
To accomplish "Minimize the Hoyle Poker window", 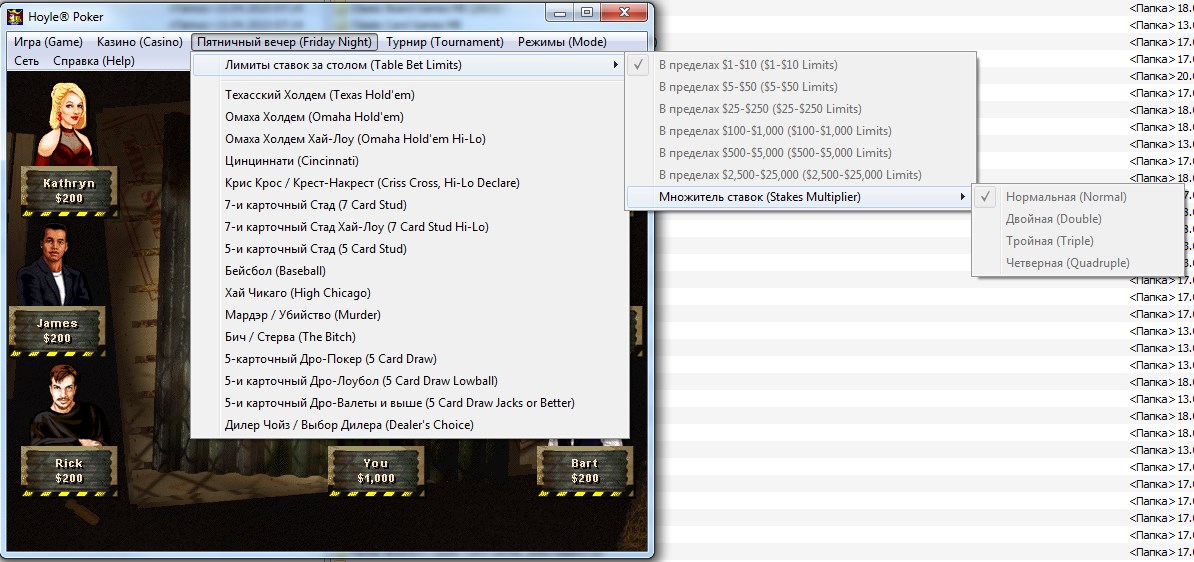I will pyautogui.click(x=560, y=13).
